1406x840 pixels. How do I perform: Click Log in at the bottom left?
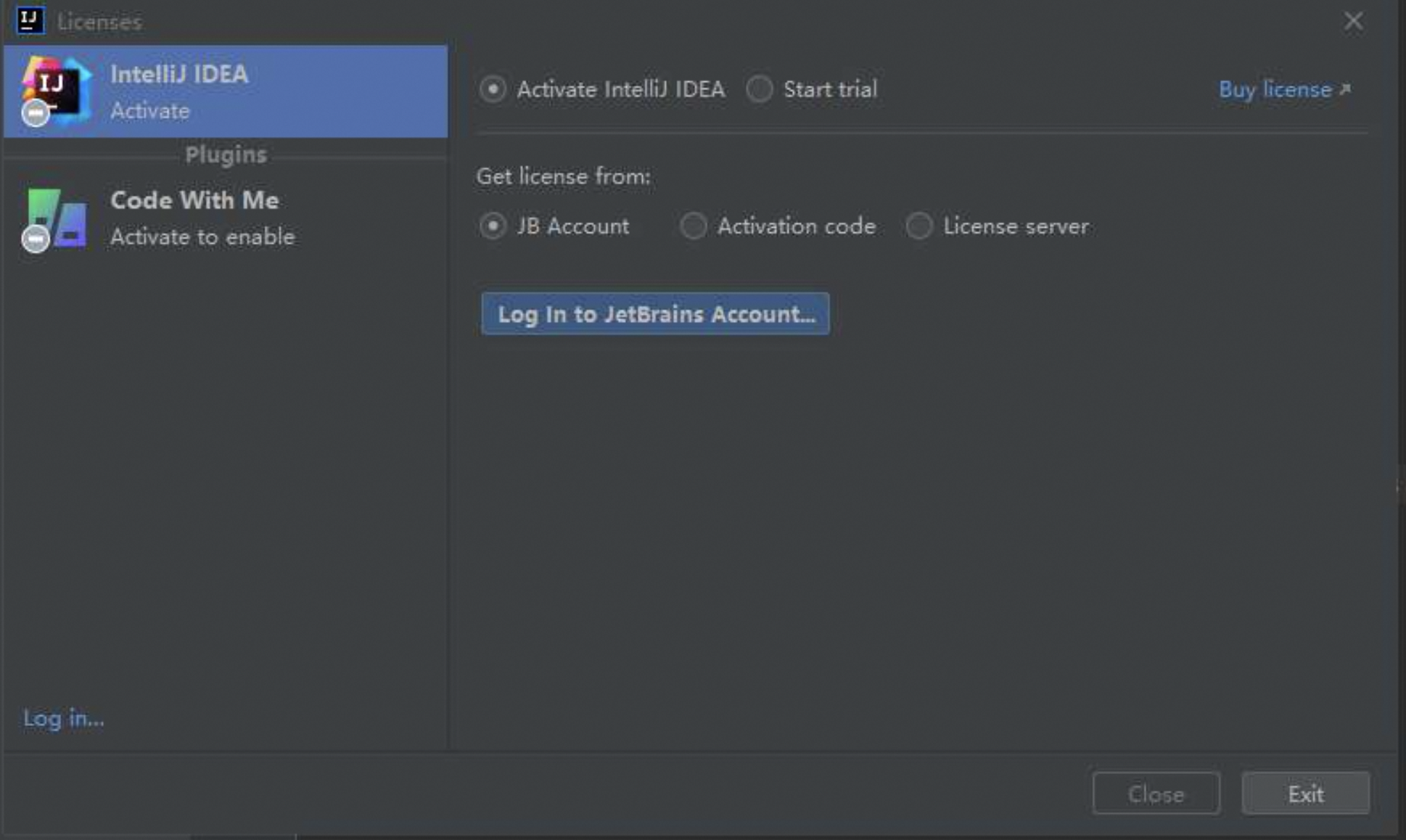[x=64, y=717]
